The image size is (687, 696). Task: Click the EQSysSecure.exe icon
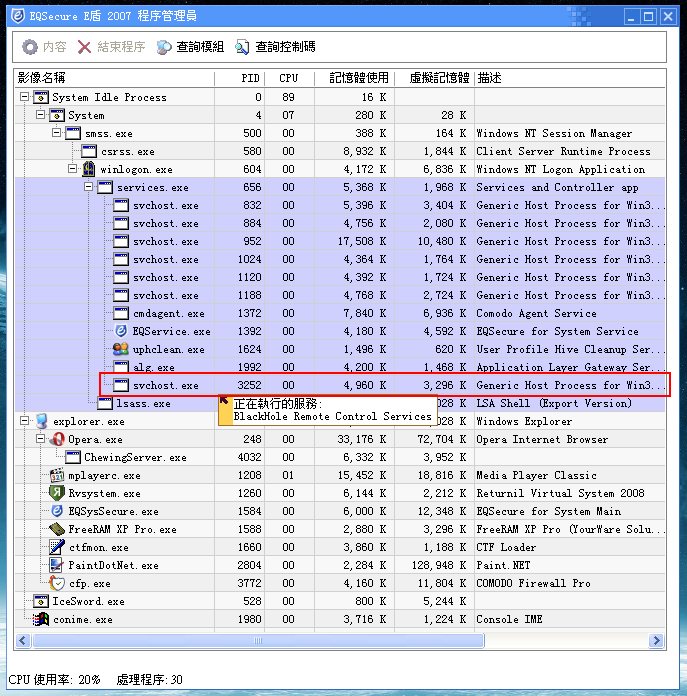coord(57,511)
